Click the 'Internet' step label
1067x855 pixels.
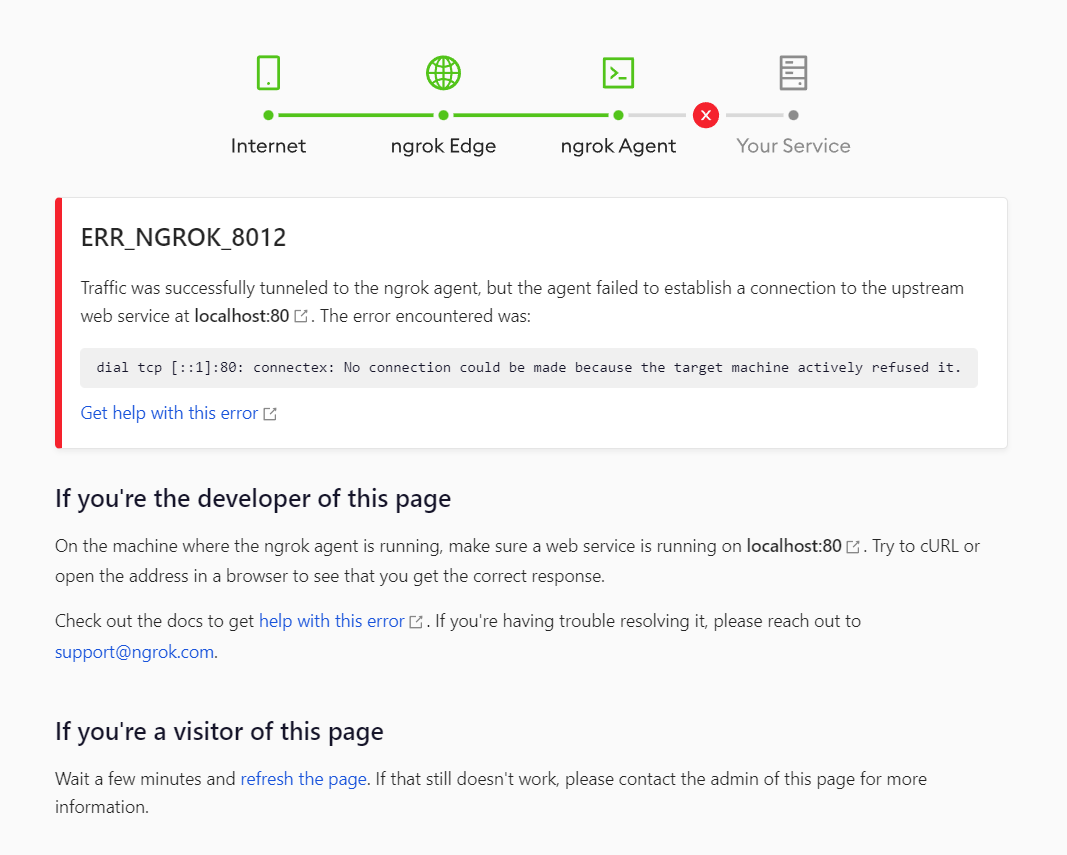[268, 146]
